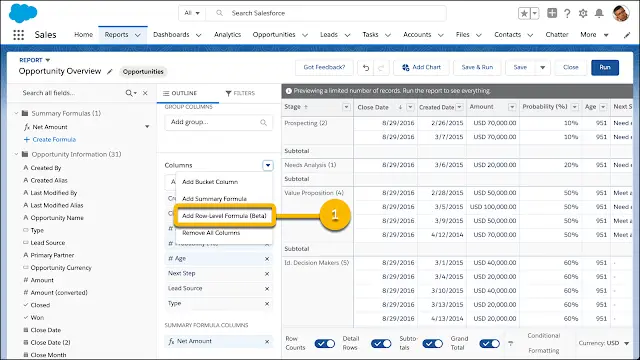The height and width of the screenshot is (360, 640).
Task: Click the Got Feedback? button
Action: click(324, 67)
